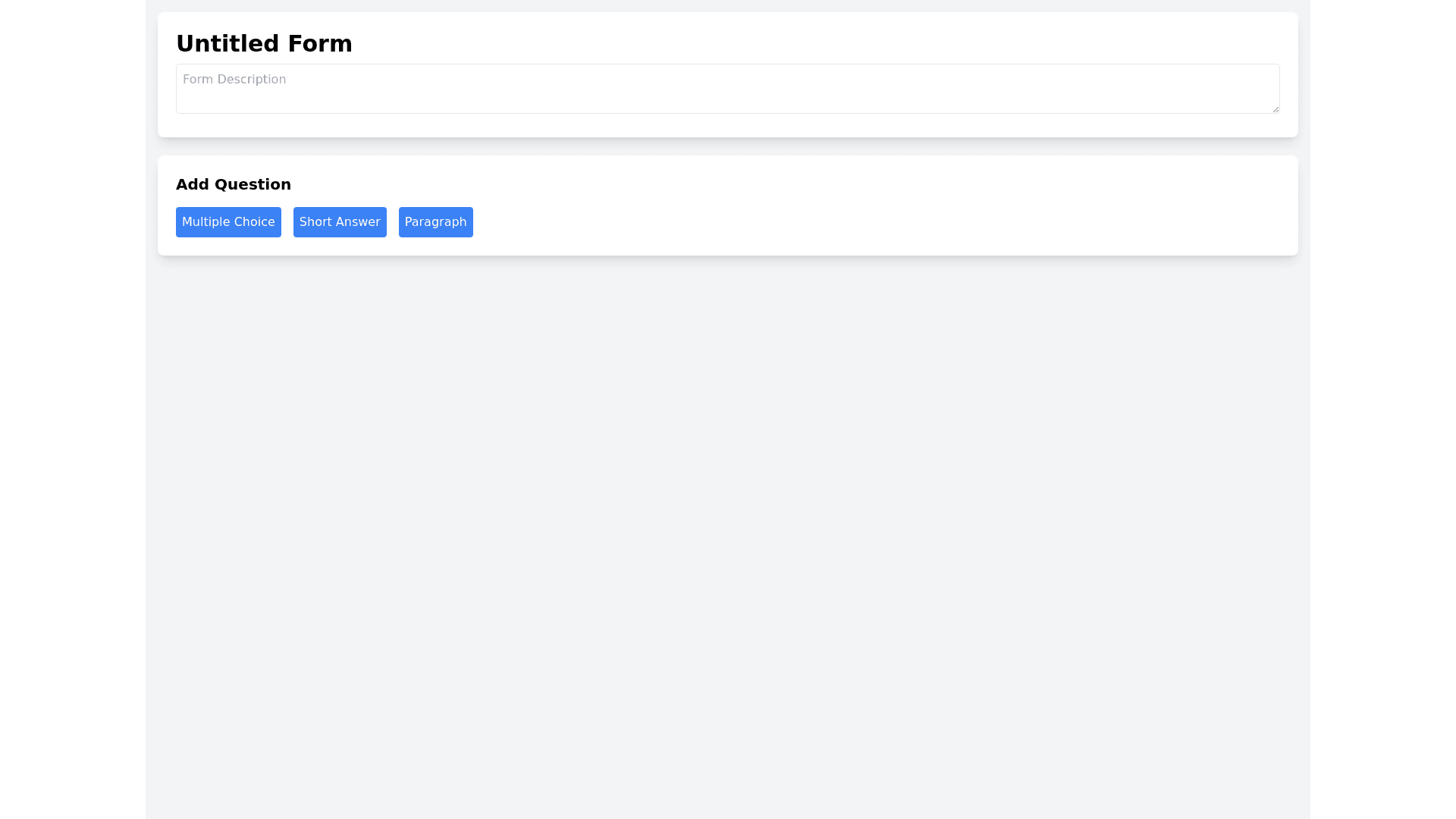Click the Multiple Choice button
This screenshot has width=1456, height=819.
click(228, 222)
